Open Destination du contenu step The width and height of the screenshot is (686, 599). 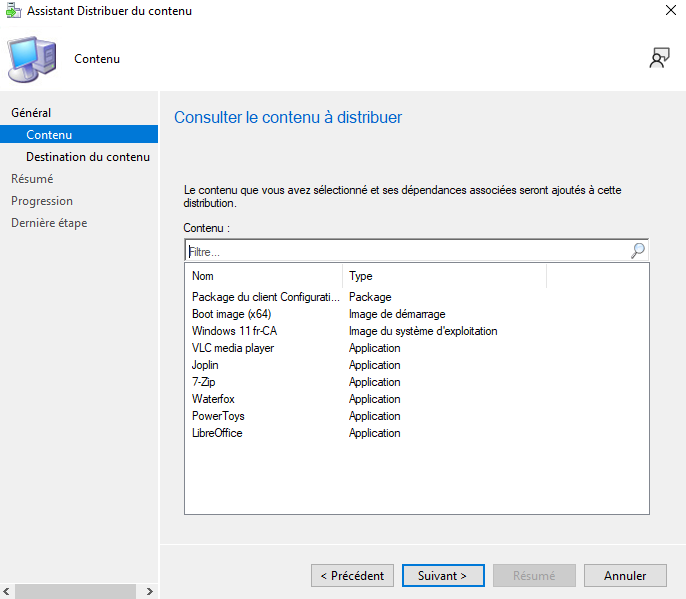tap(88, 157)
